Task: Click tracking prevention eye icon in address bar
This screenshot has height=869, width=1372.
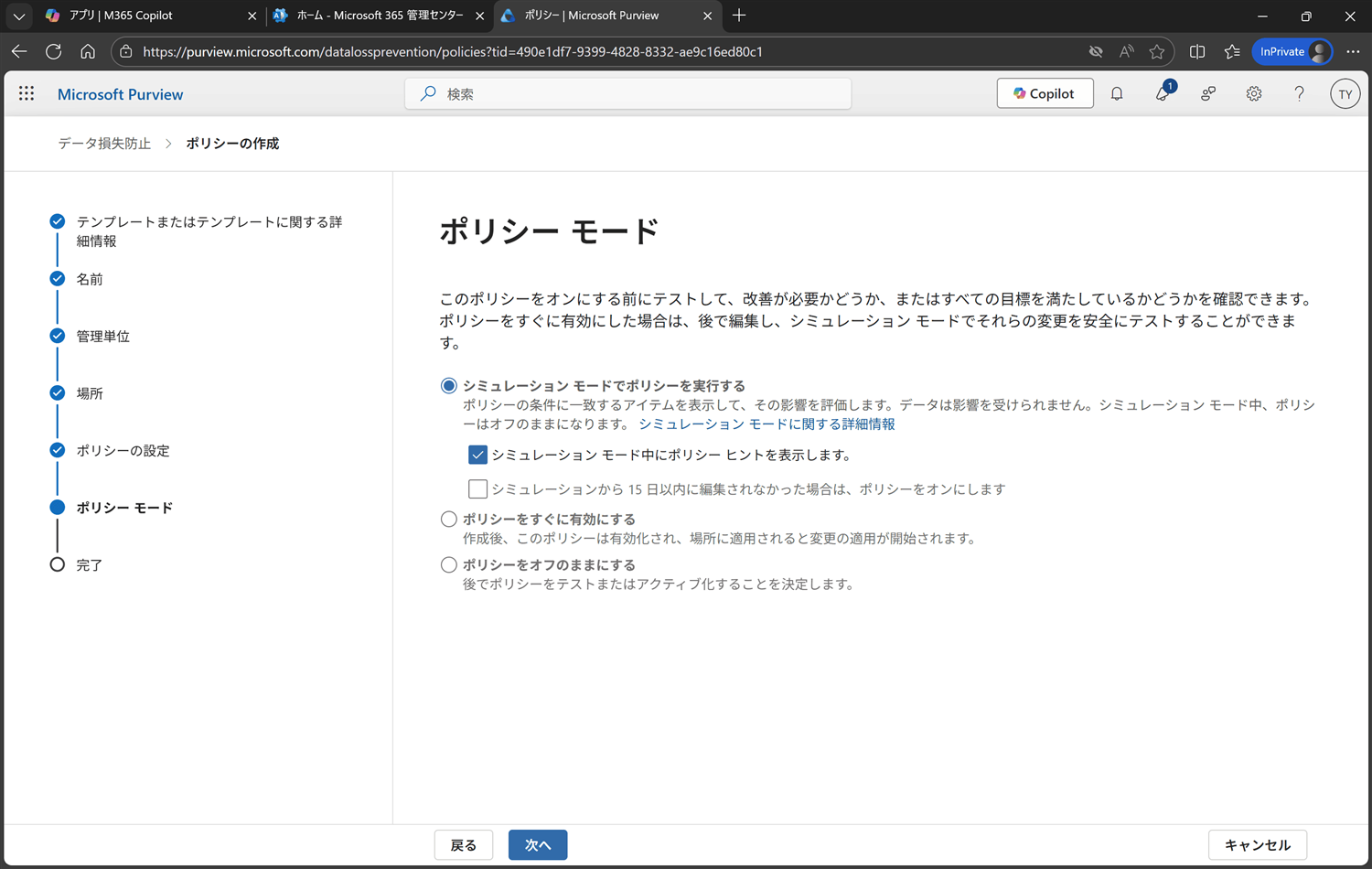Action: 1096,51
